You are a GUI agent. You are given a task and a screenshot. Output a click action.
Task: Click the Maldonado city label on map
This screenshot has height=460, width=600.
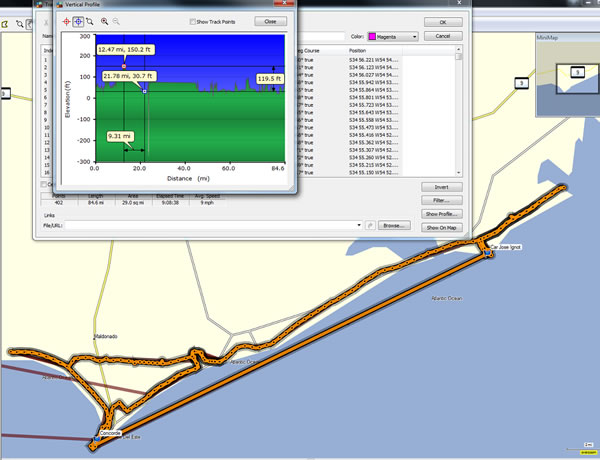pyautogui.click(x=106, y=336)
